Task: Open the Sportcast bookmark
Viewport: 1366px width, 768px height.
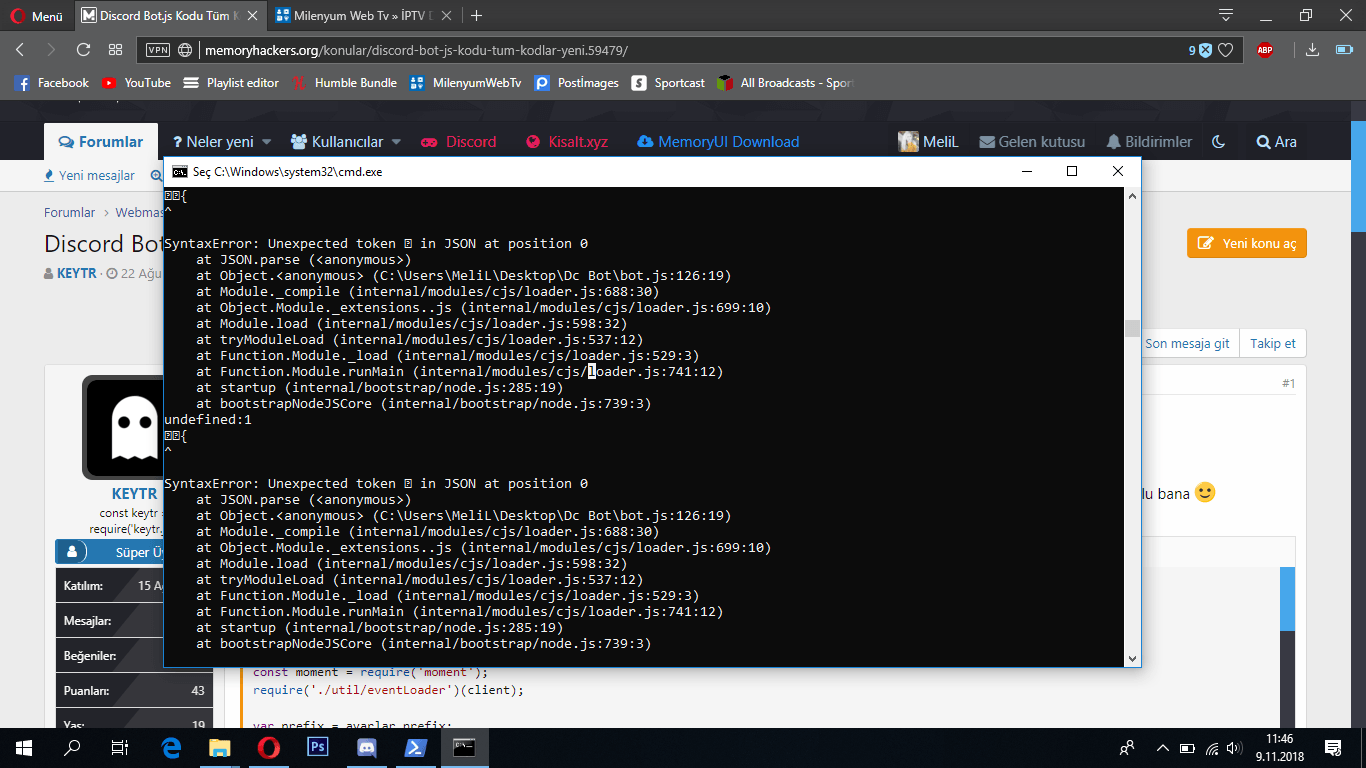Action: click(668, 83)
